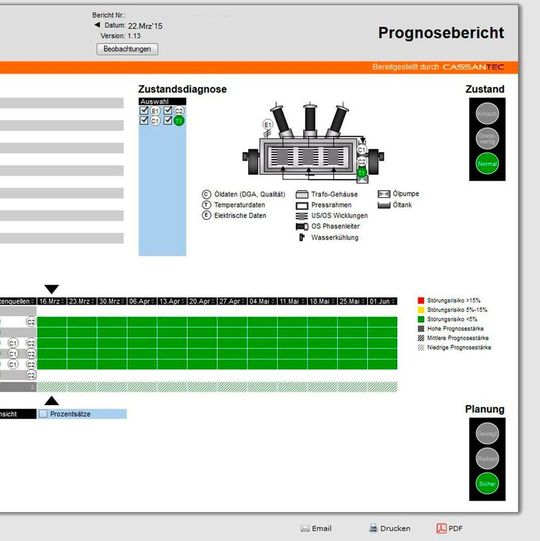Open the 27.Apr column dropdown

[243, 302]
